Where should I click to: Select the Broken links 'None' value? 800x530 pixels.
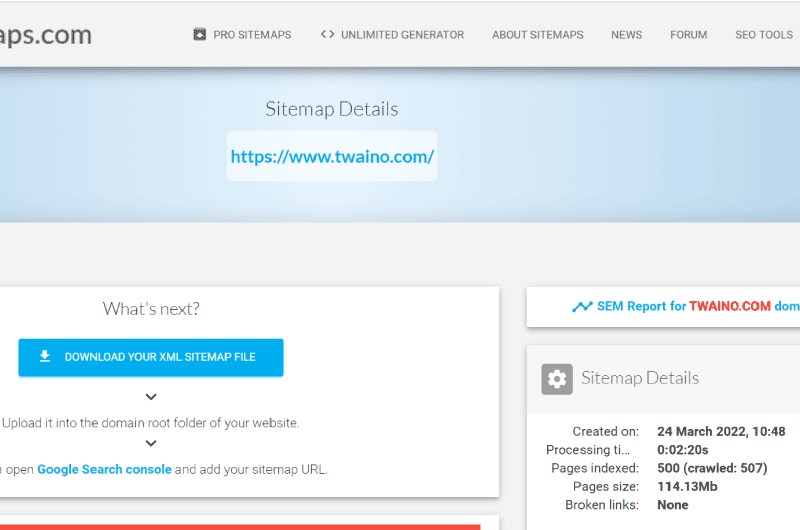pyautogui.click(x=672, y=505)
